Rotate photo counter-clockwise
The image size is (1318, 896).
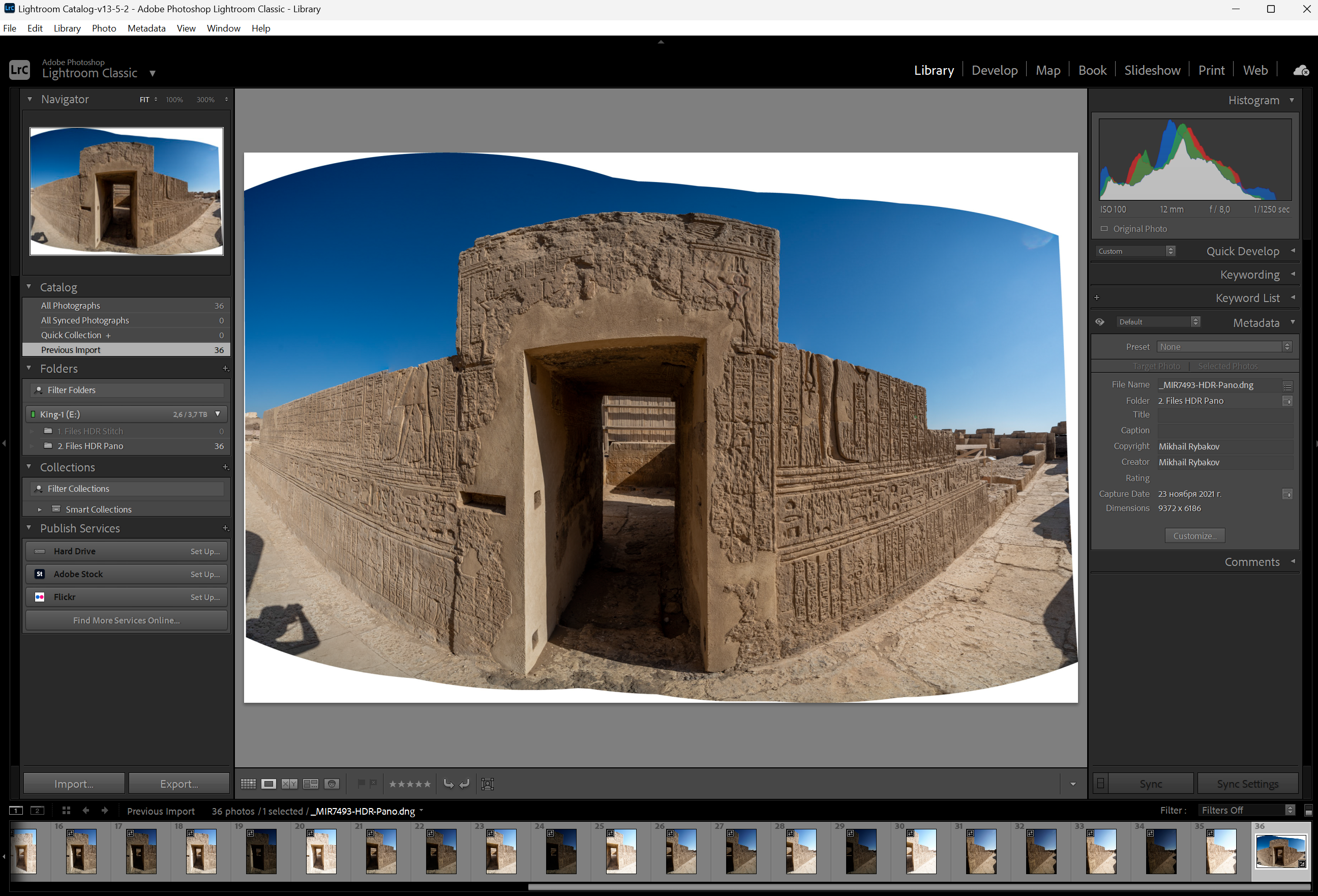click(448, 784)
